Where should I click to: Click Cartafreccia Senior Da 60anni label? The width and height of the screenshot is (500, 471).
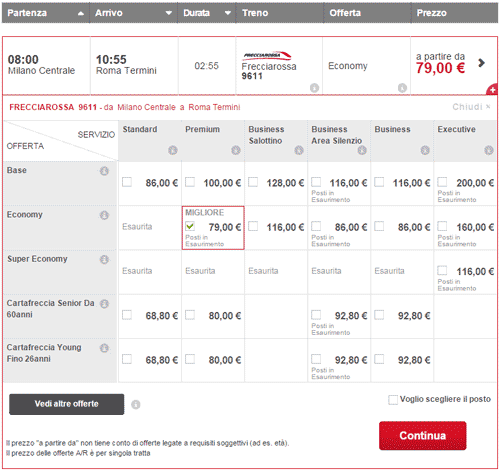50,309
